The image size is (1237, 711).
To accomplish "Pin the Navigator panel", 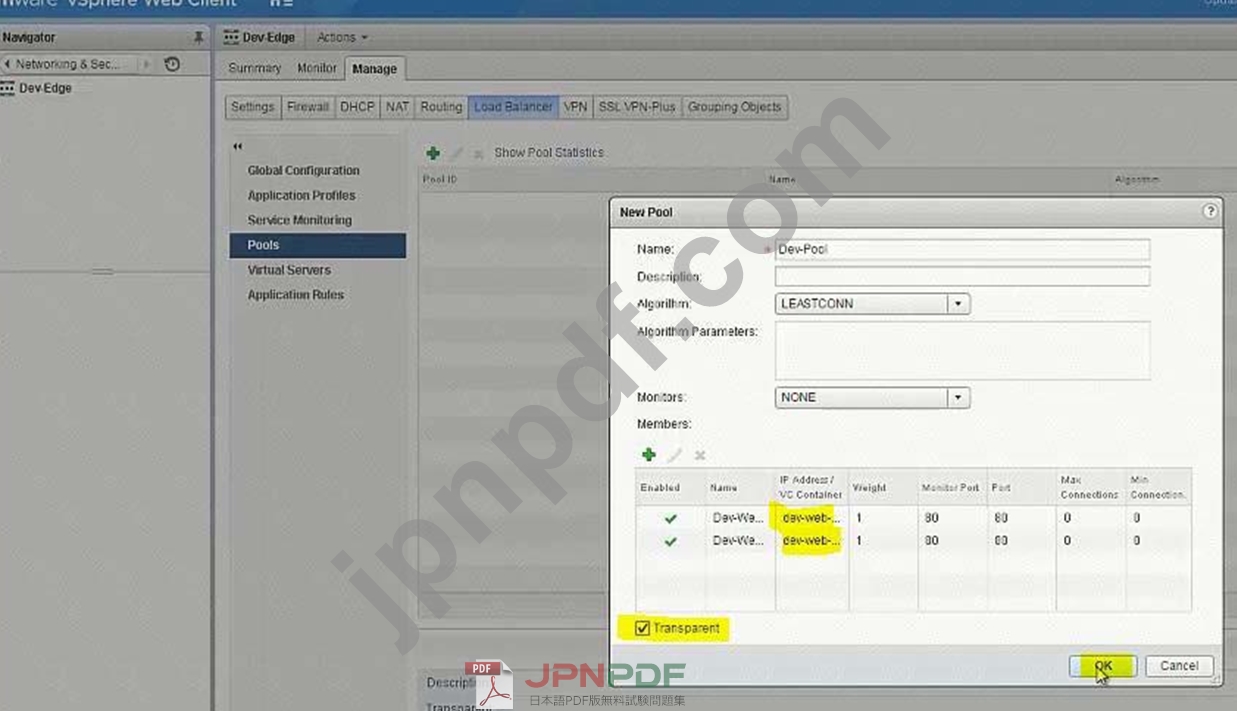I will pos(198,38).
